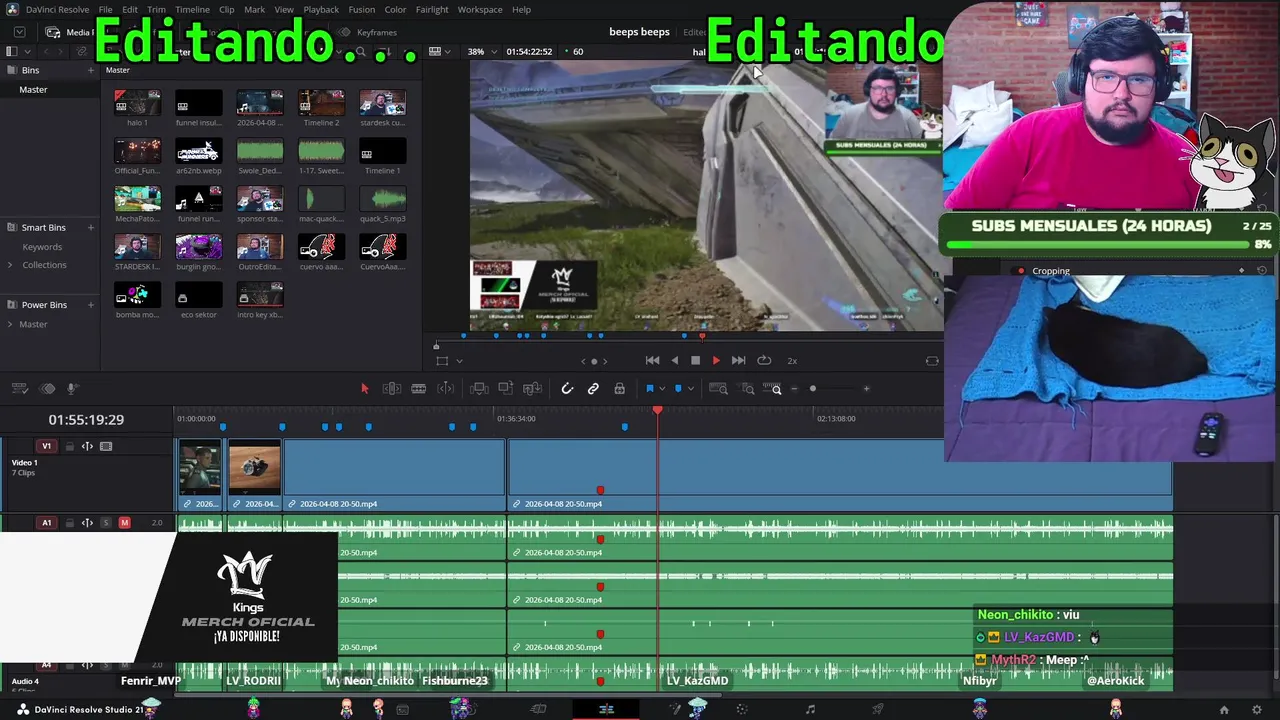The height and width of the screenshot is (720, 1280).
Task: Click Detail Zoom icon
Action: tap(748, 389)
